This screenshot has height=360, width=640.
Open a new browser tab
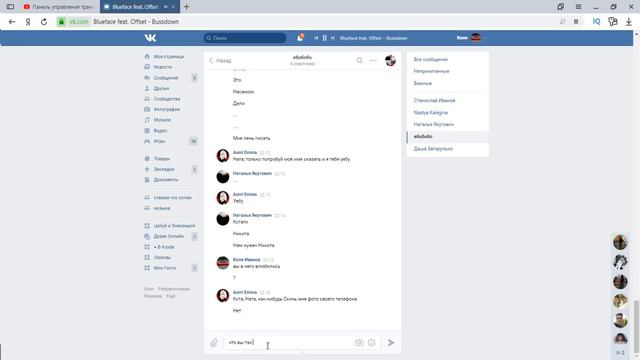coord(187,7)
